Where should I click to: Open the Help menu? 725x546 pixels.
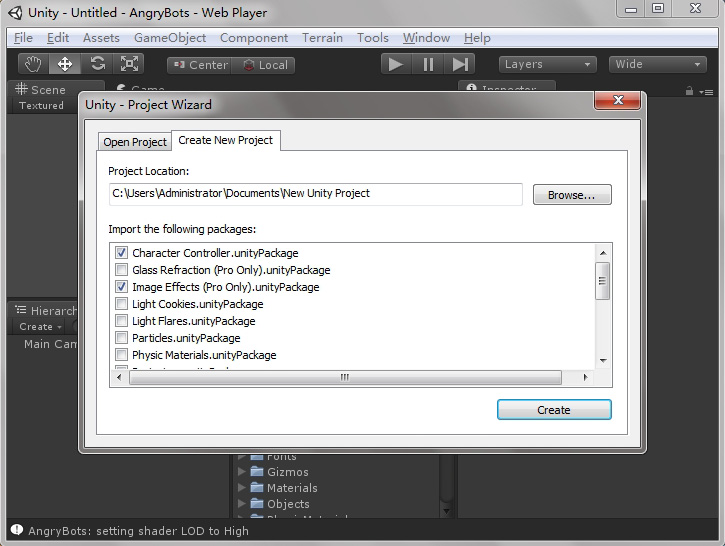(477, 38)
